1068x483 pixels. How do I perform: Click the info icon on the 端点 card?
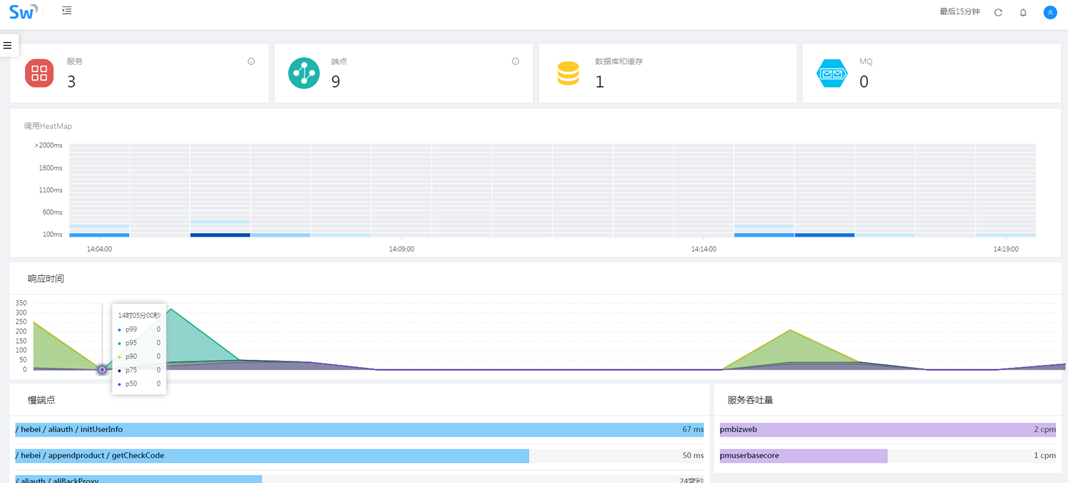516,62
